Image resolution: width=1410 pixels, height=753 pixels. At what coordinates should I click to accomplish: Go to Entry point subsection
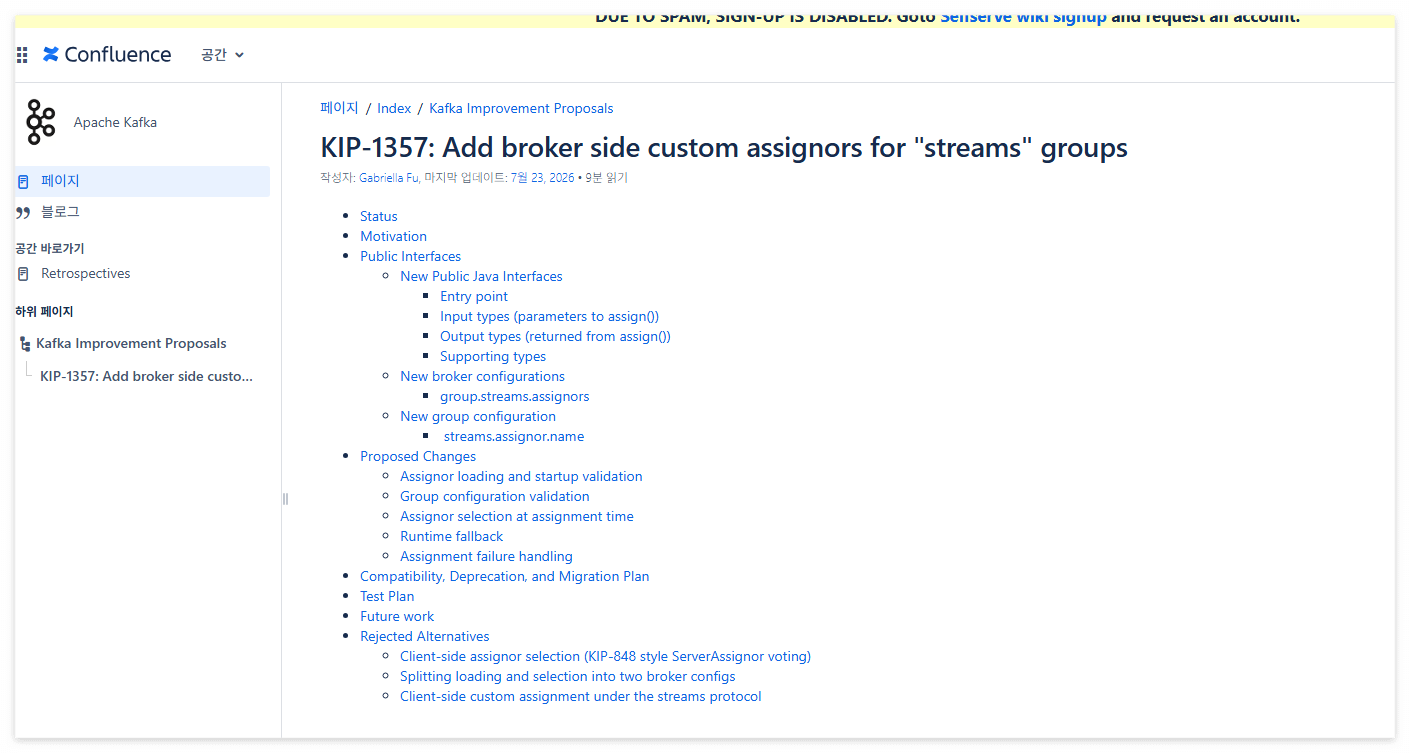[474, 296]
